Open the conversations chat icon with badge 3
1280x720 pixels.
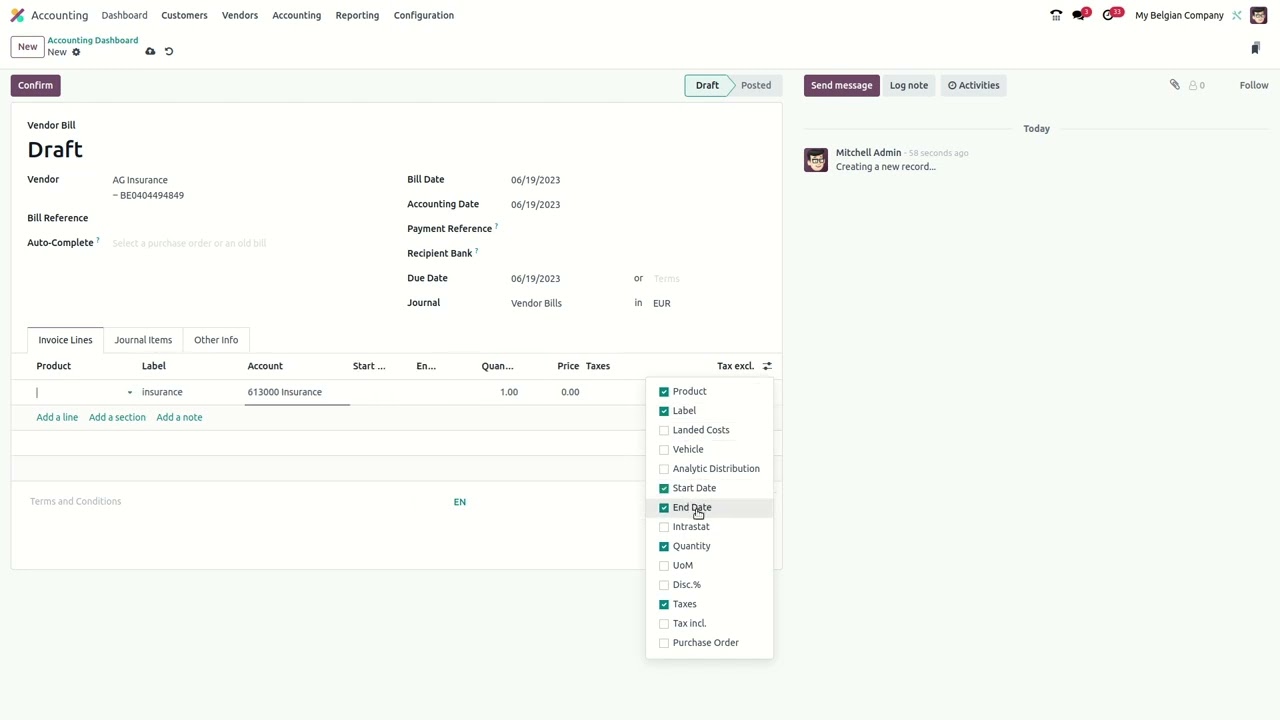click(1080, 15)
